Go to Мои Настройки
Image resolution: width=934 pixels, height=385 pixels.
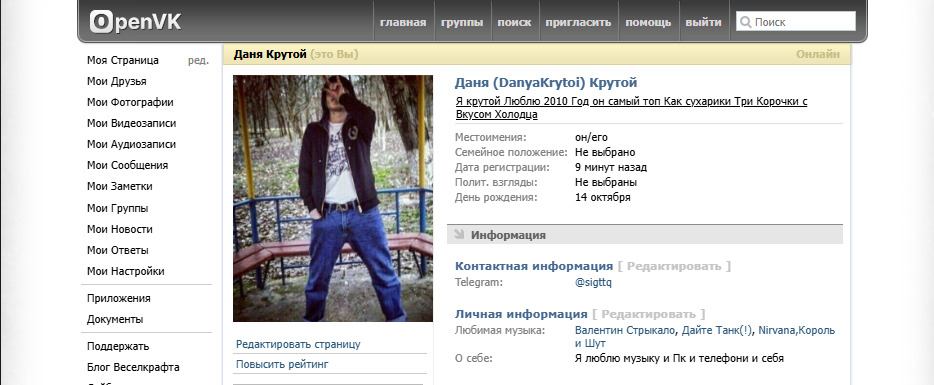click(126, 271)
